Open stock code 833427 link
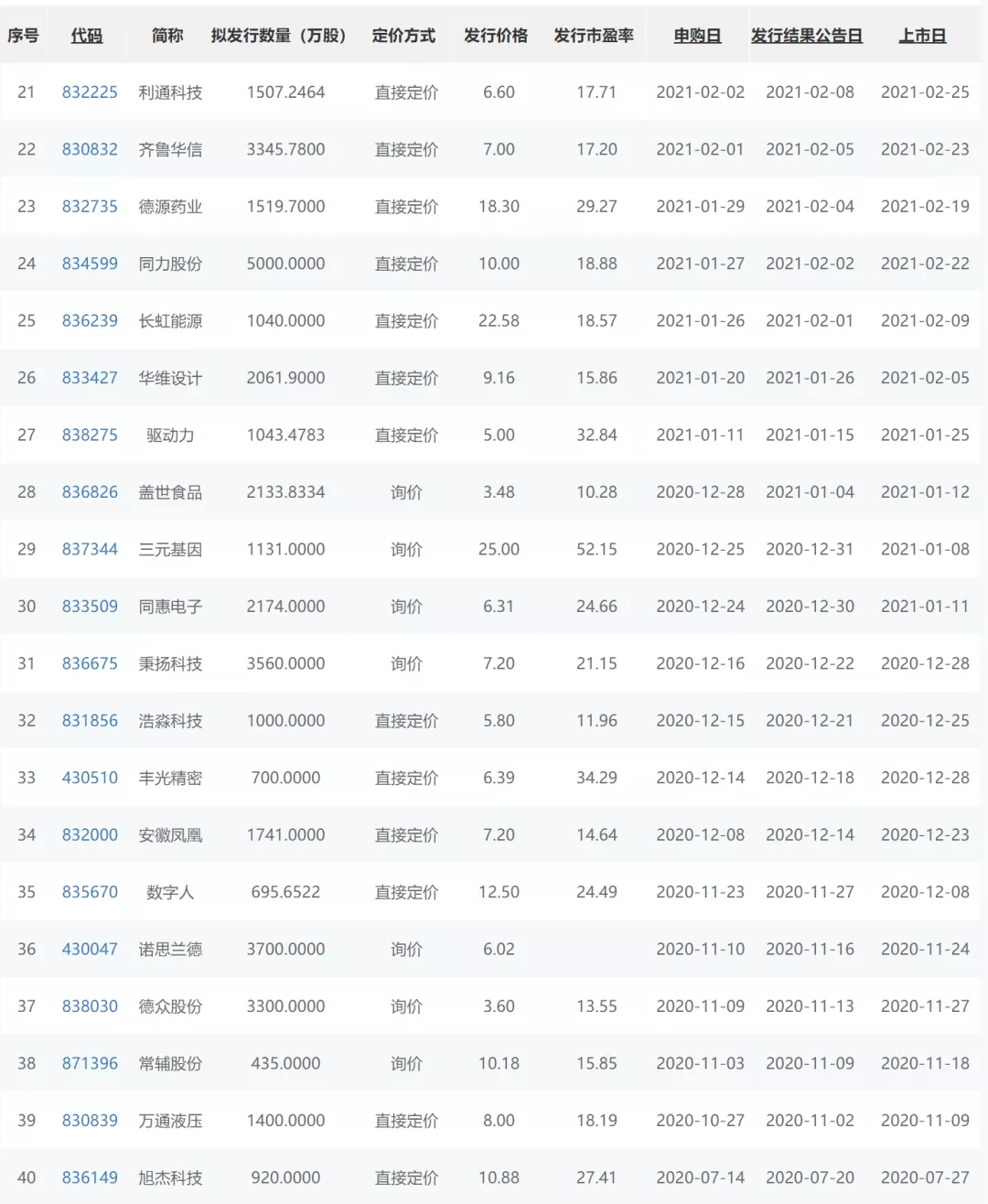The image size is (988, 1204). (x=90, y=378)
